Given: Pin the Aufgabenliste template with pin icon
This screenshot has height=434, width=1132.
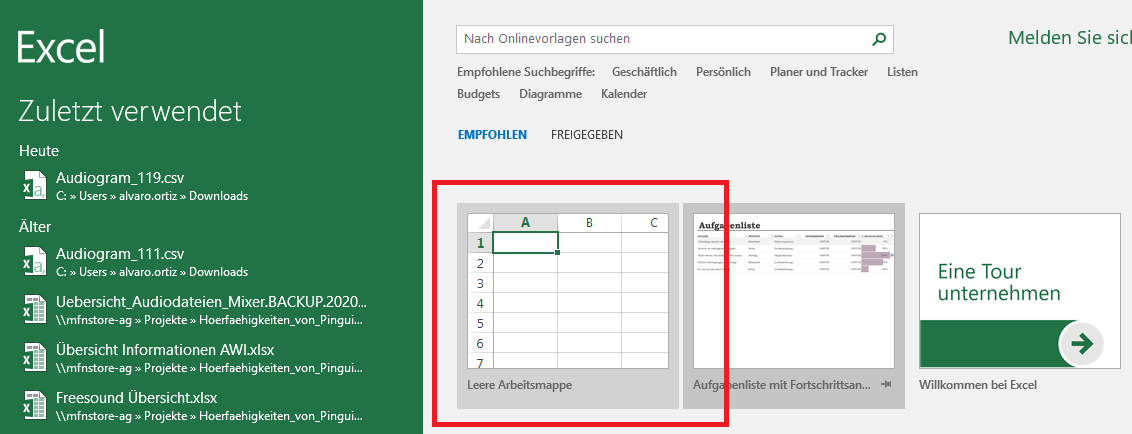Looking at the screenshot, I should [x=886, y=385].
